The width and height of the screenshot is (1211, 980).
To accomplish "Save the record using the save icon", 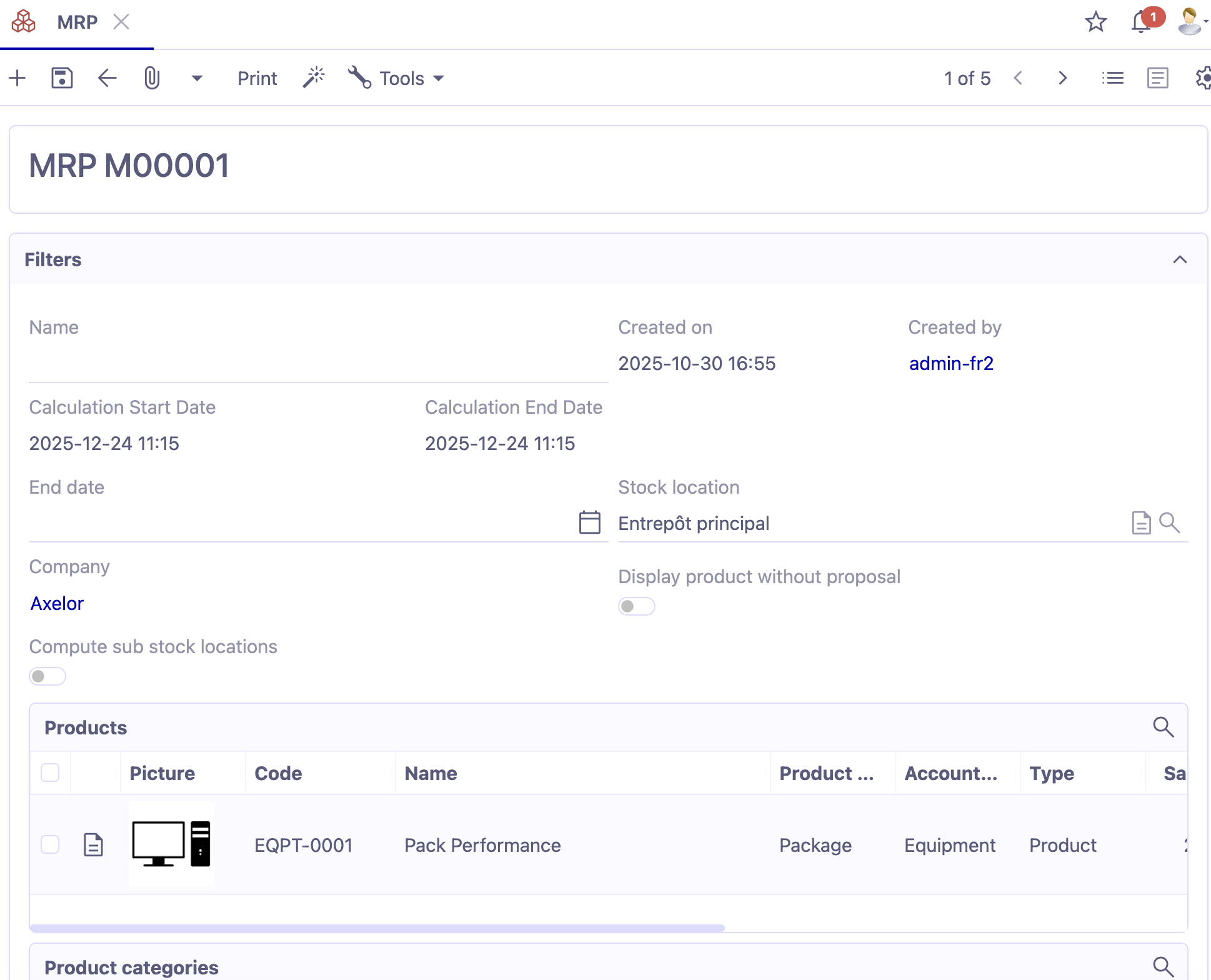I will coord(61,77).
